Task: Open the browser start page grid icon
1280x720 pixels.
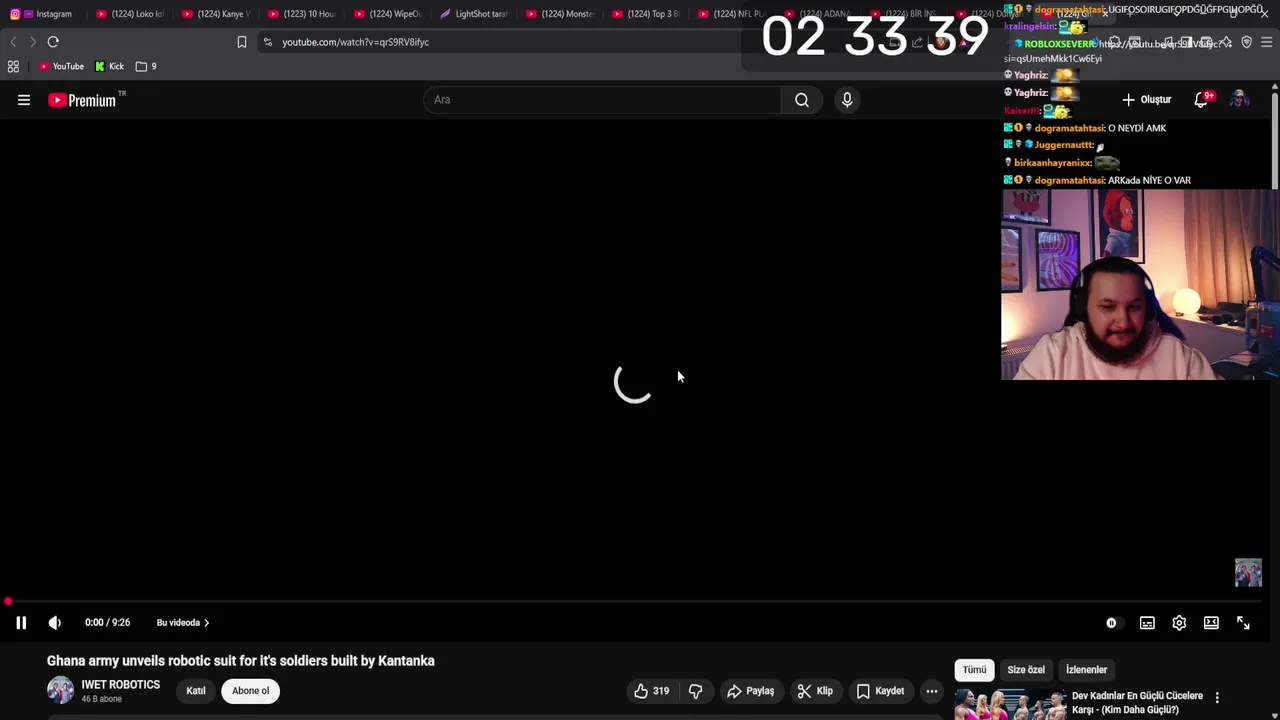Action: click(x=13, y=66)
